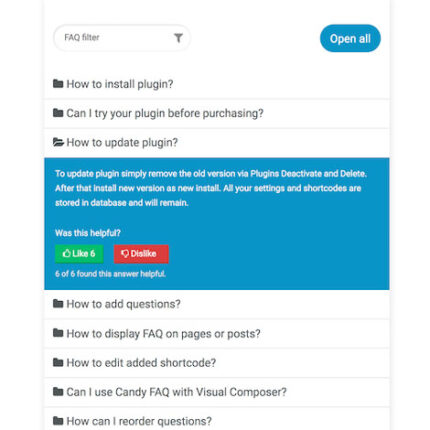Click the red Dislike button
430x430 pixels.
click(141, 254)
